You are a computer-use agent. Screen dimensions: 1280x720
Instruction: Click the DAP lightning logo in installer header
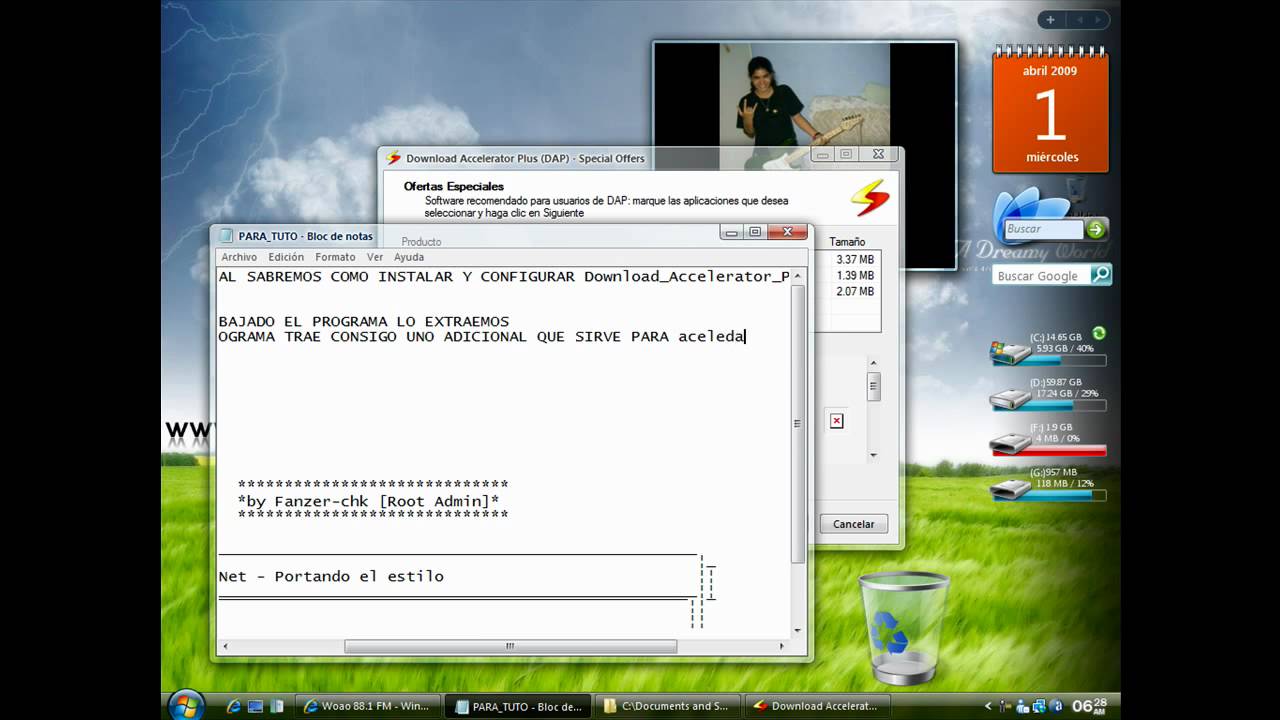tap(869, 197)
